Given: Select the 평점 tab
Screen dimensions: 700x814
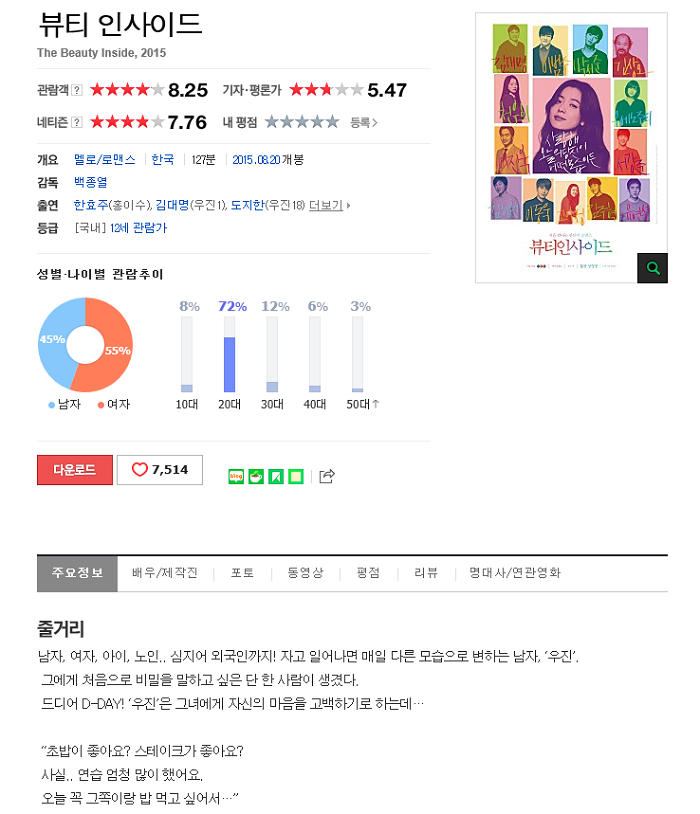Looking at the screenshot, I should (x=368, y=573).
